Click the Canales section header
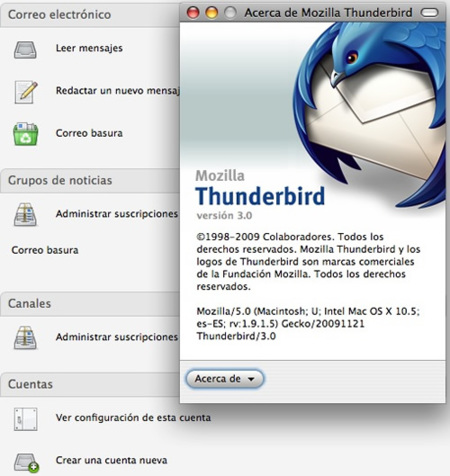The width and height of the screenshot is (450, 476). (x=90, y=304)
